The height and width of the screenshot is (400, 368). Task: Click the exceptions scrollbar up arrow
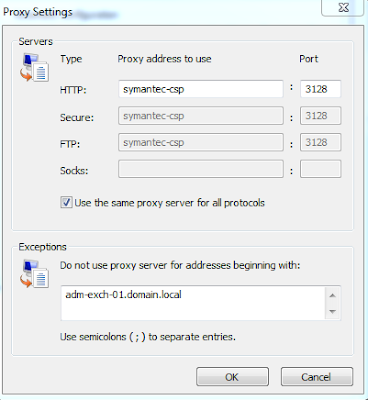(332, 295)
